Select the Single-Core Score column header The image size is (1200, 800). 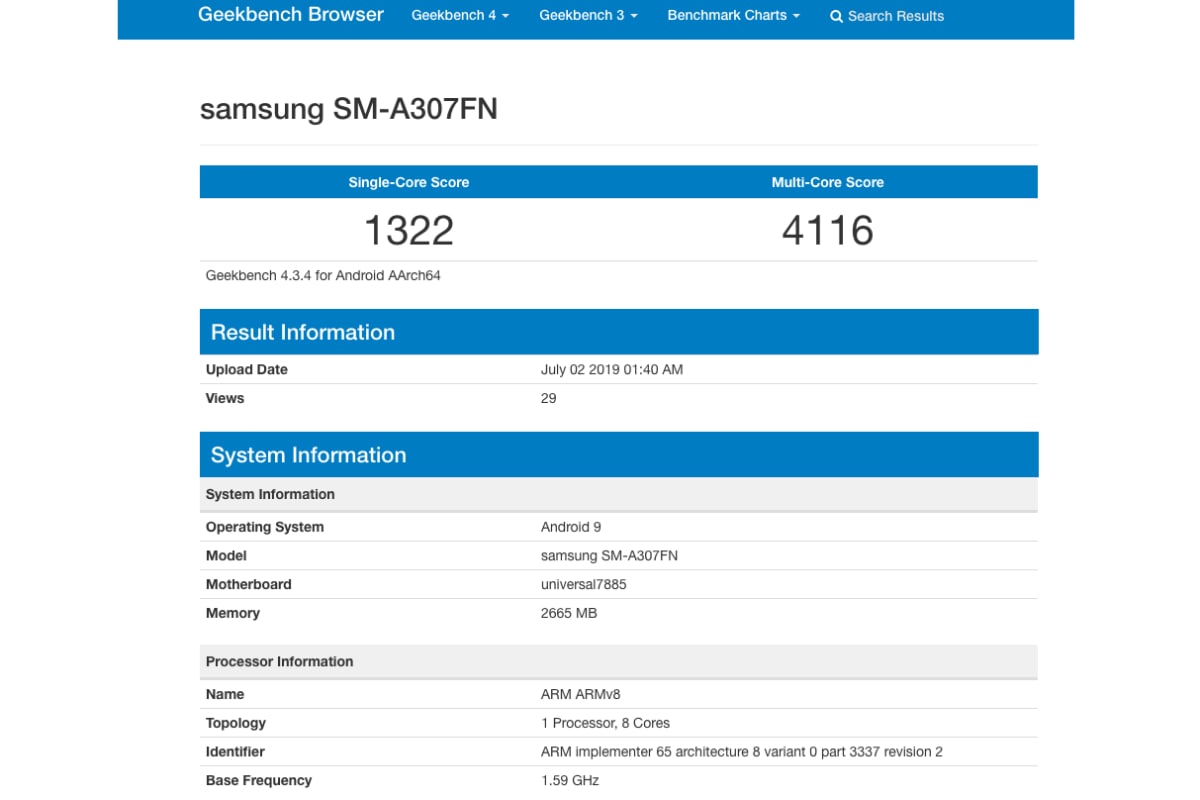click(x=408, y=182)
